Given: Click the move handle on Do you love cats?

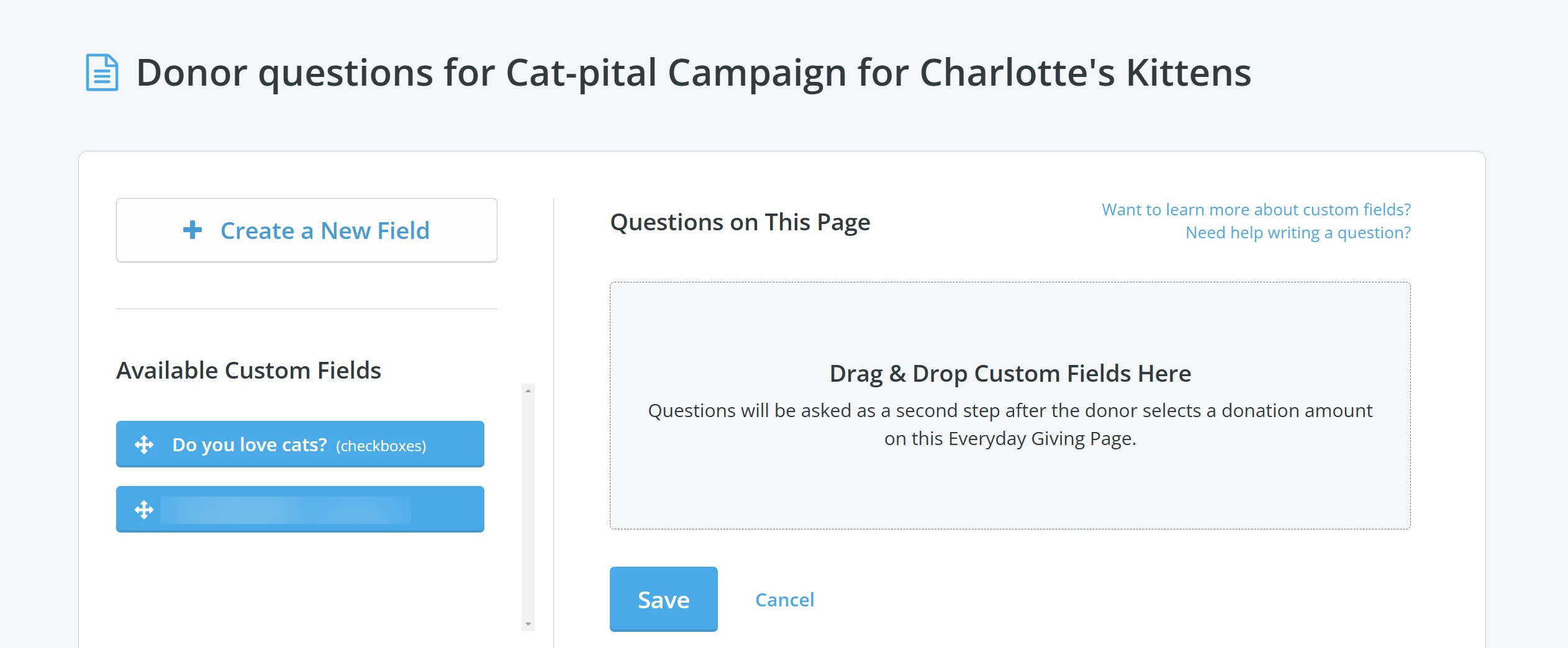Looking at the screenshot, I should (x=144, y=444).
